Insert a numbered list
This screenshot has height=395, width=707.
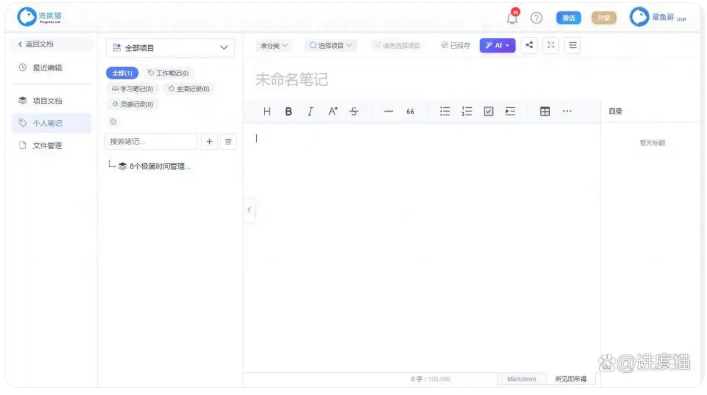[467, 111]
